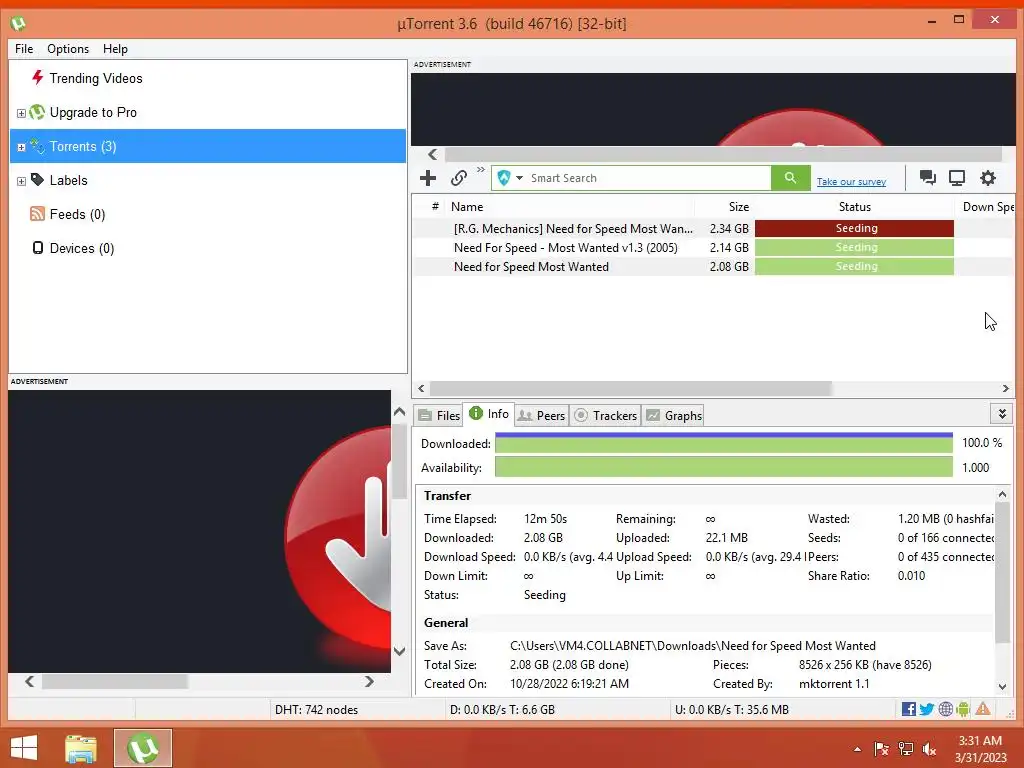The width and height of the screenshot is (1024, 768).
Task: Expand the Labels tree node
Action: (21, 181)
